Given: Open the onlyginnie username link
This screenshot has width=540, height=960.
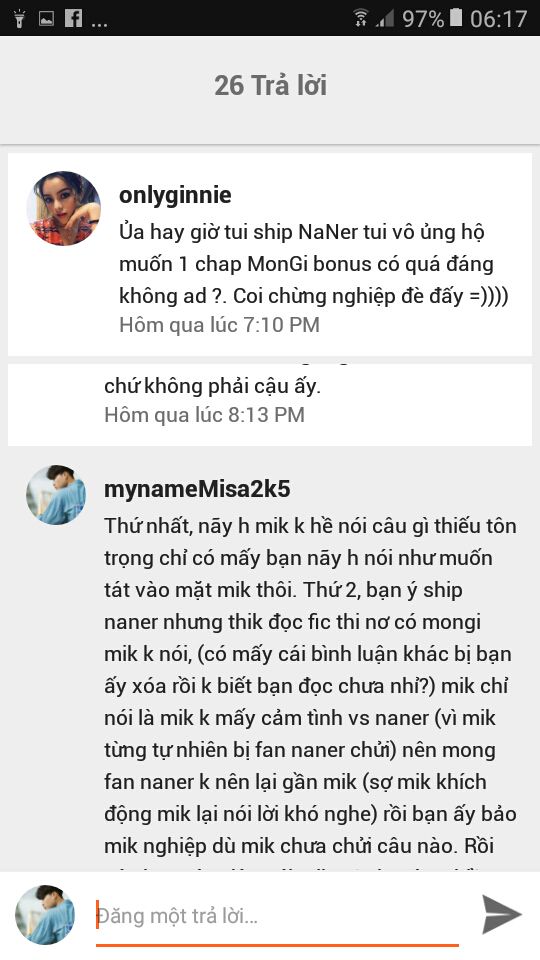Looking at the screenshot, I should click(175, 195).
